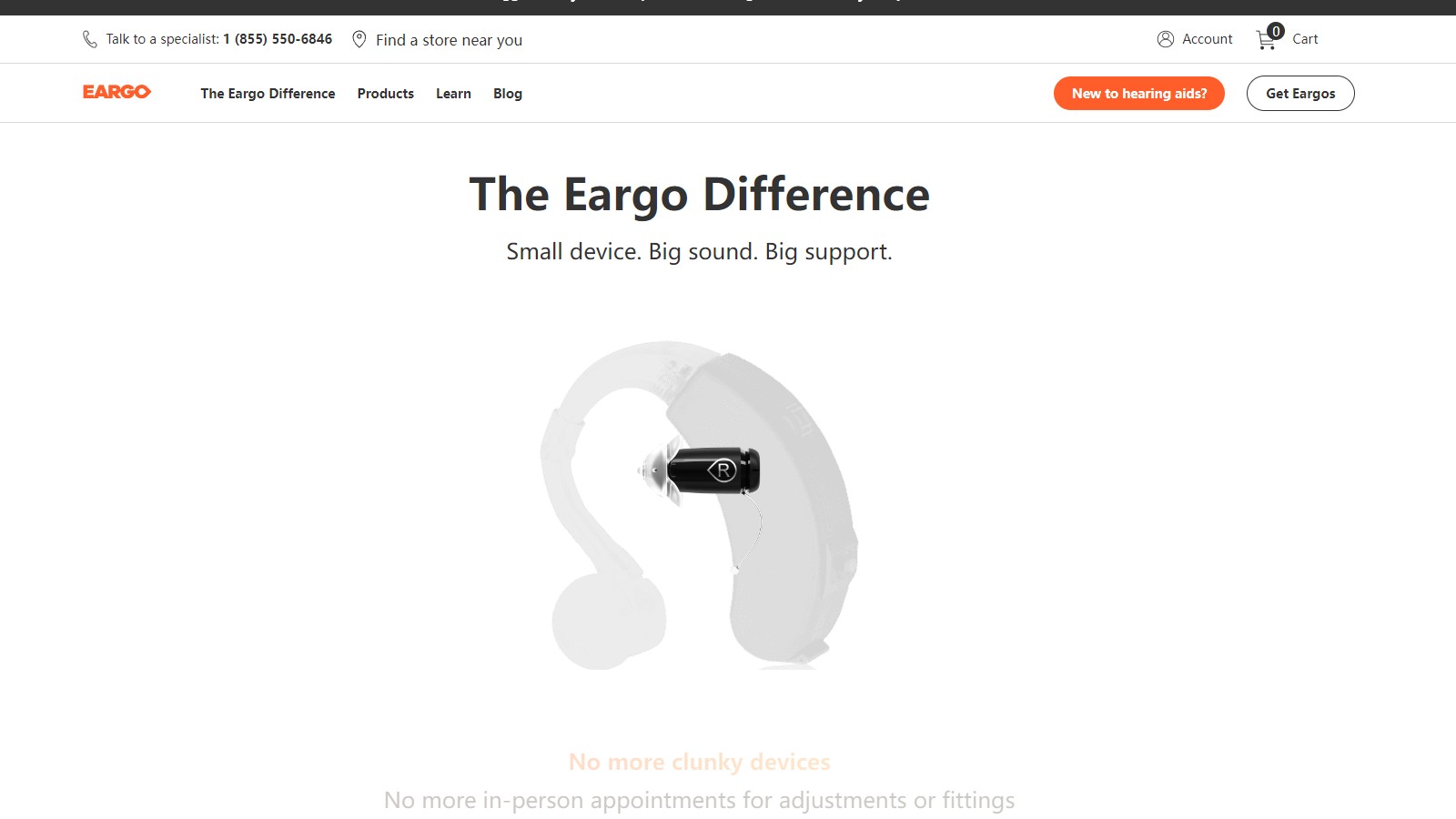
Task: Go home via the EARGO logo
Action: click(116, 92)
